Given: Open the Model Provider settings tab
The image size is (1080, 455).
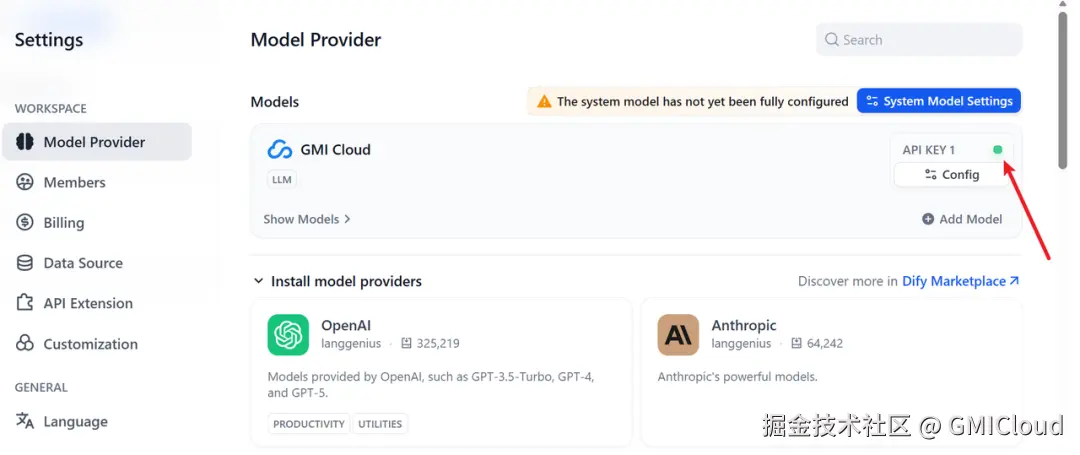Looking at the screenshot, I should [x=95, y=142].
